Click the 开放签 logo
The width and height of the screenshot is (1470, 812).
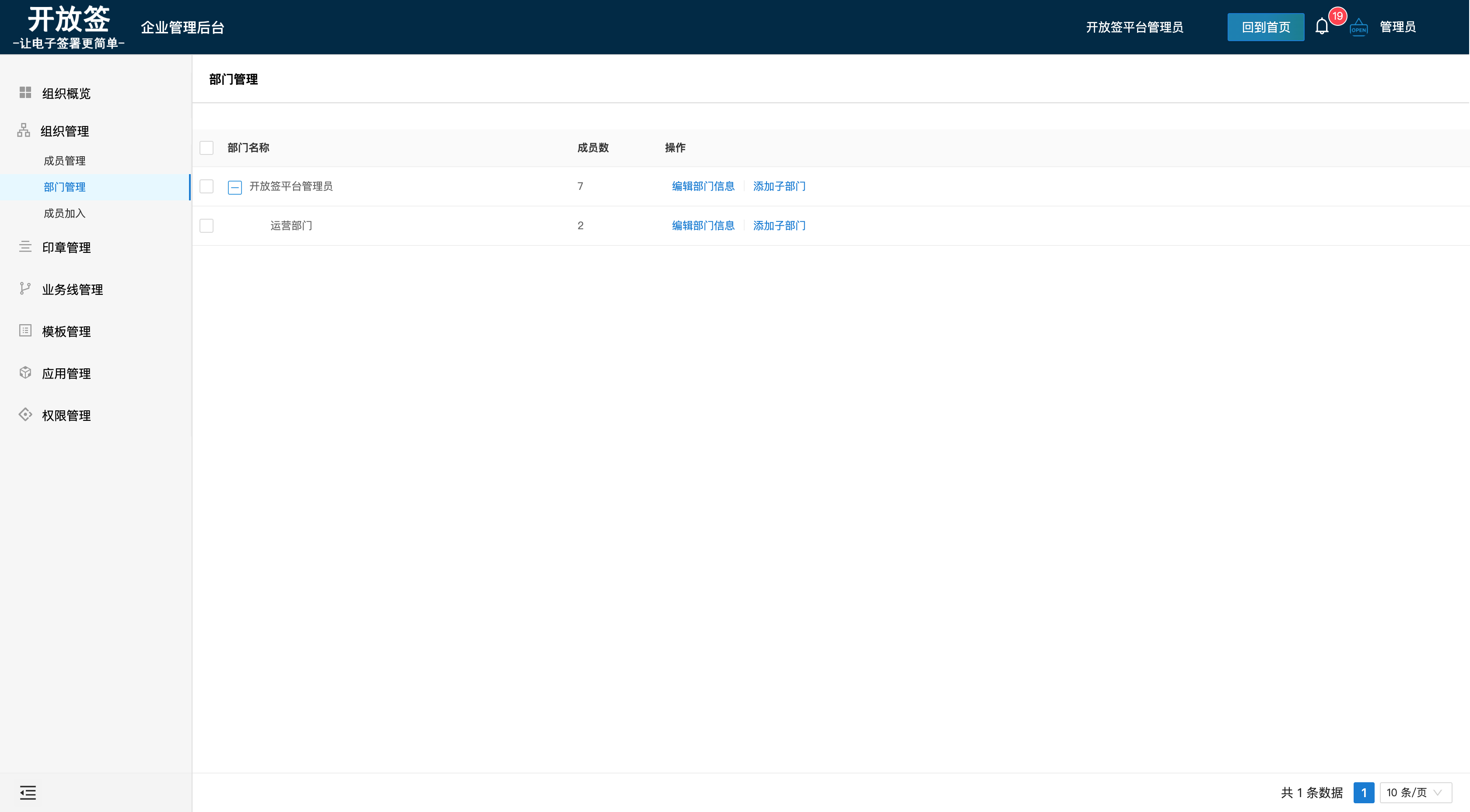click(x=69, y=27)
